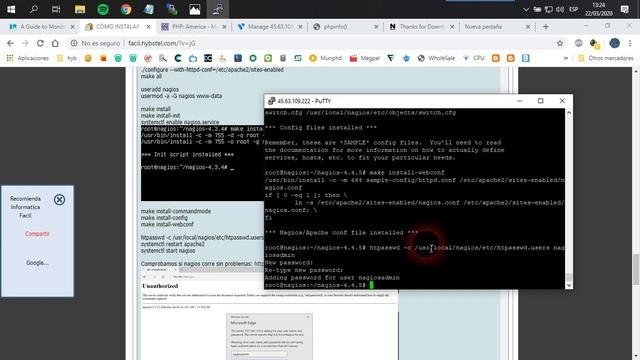
Task: Click the 'systemctl restart apache2' line on the page
Action: click(x=173, y=244)
